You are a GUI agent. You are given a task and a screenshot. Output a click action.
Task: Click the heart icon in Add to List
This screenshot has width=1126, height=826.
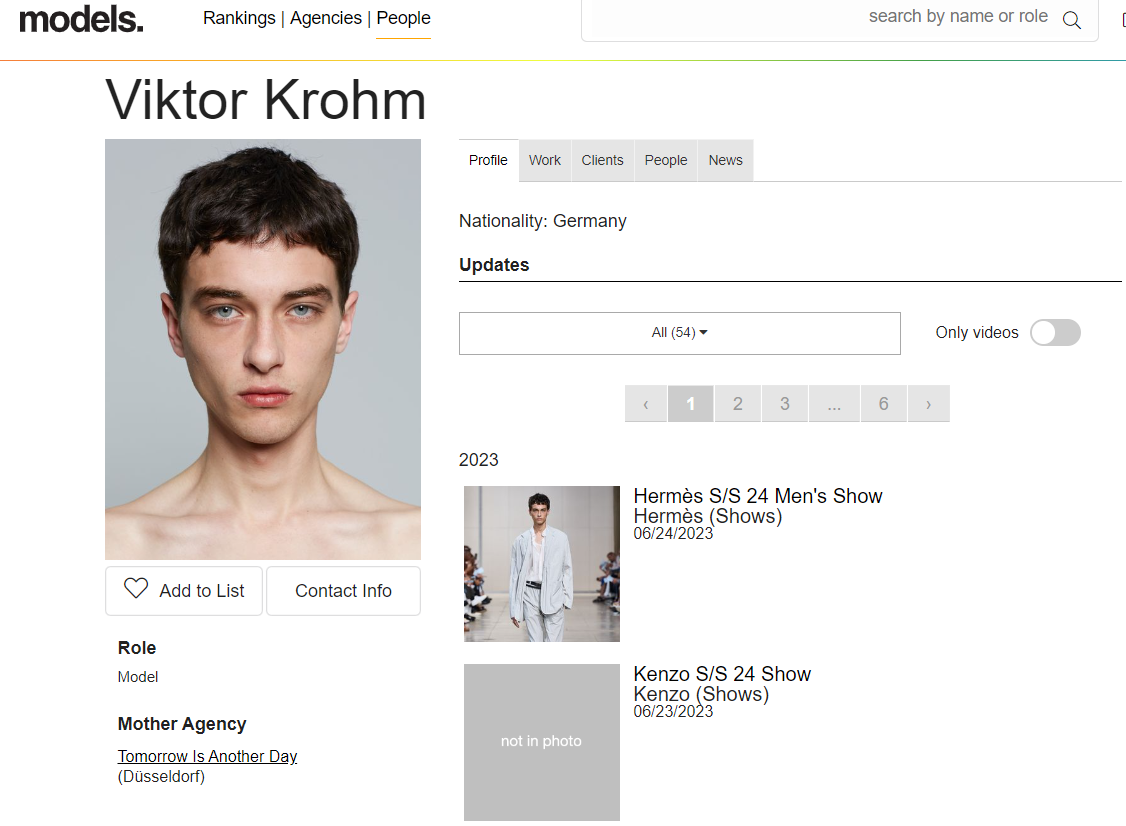(x=136, y=588)
